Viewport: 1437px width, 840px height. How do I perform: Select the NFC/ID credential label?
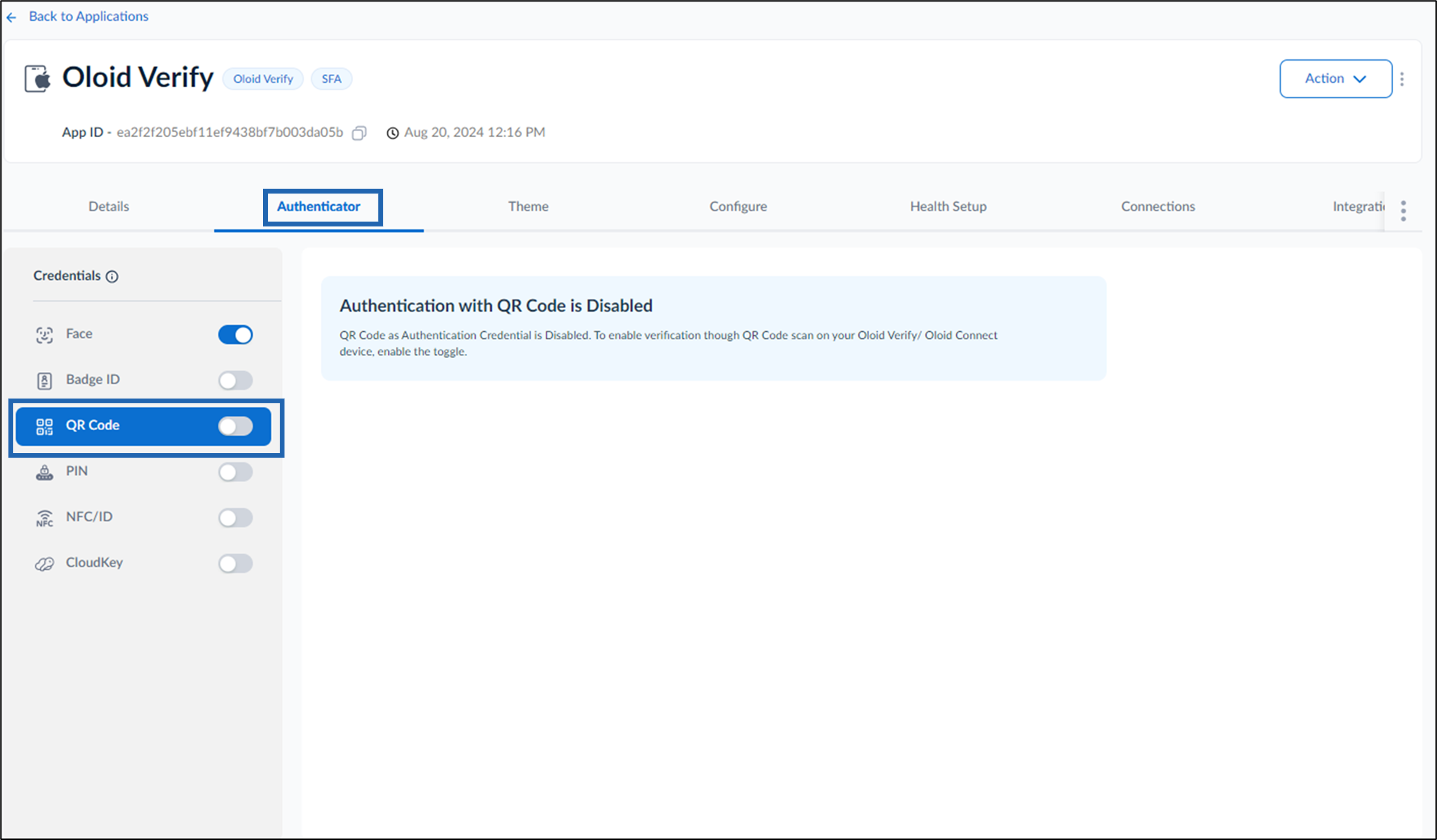tap(90, 517)
